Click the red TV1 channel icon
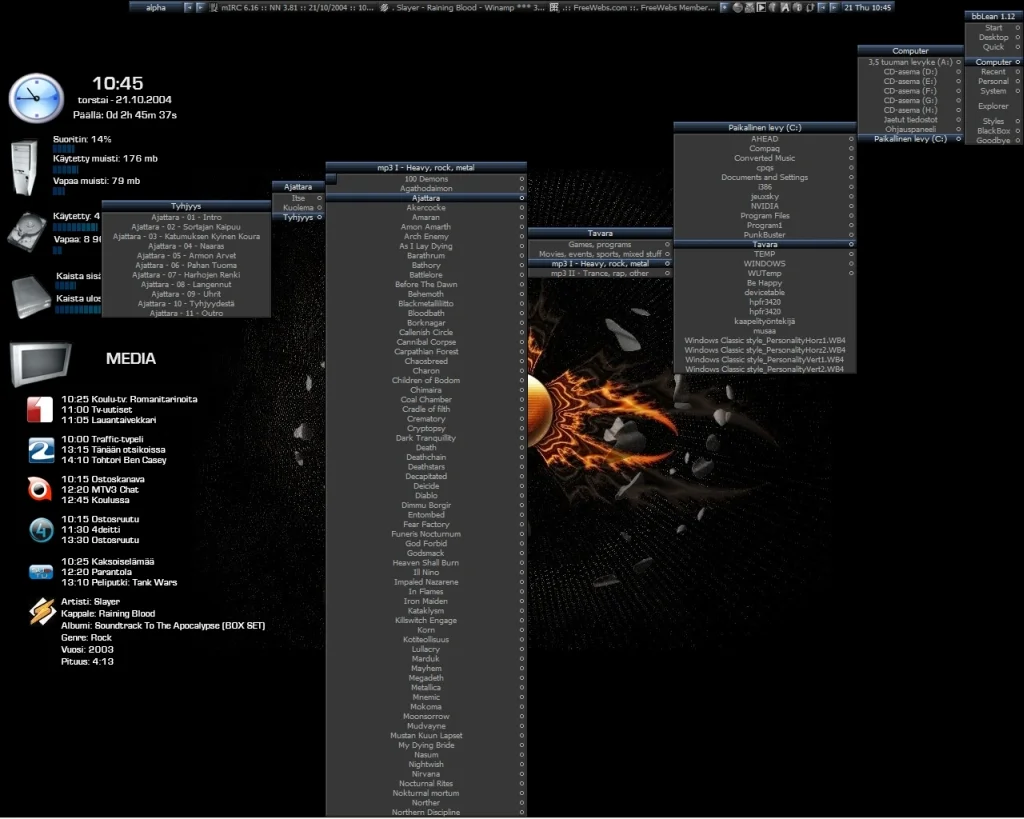The height and width of the screenshot is (819, 1024). click(x=40, y=409)
